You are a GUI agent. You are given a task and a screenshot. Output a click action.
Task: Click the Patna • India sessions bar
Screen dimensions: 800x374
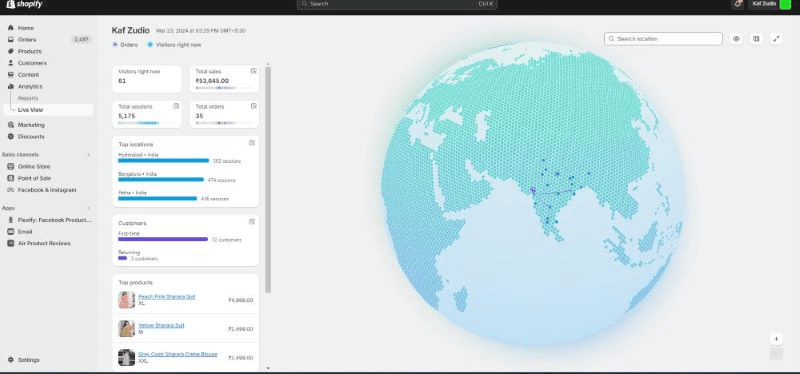(x=157, y=198)
